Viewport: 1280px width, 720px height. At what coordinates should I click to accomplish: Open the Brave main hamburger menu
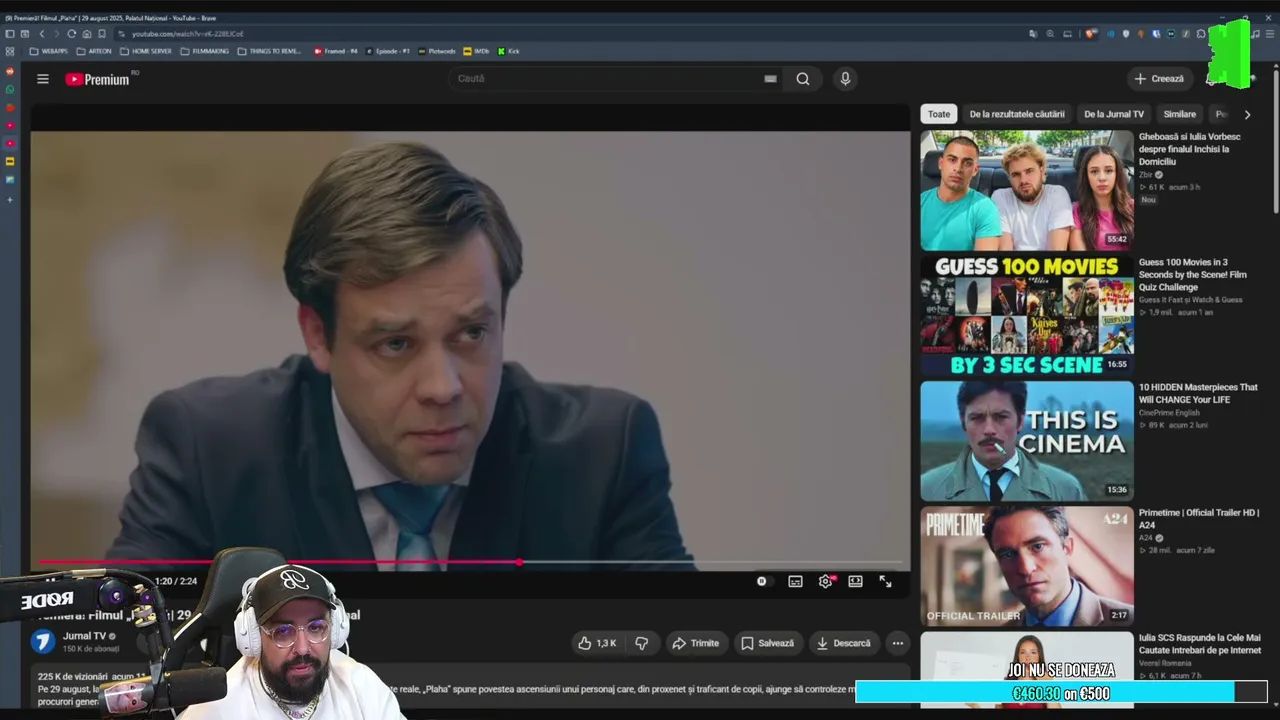(x=1268, y=34)
